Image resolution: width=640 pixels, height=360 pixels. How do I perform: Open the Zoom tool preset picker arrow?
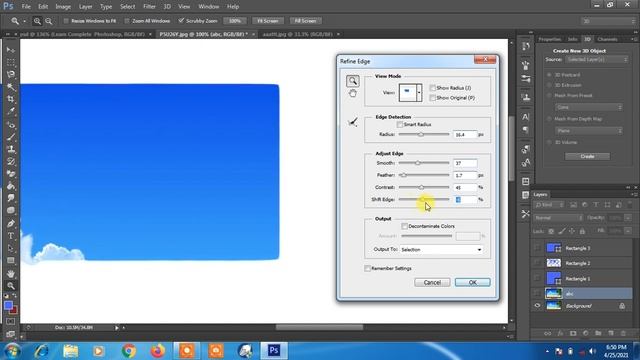[24, 21]
